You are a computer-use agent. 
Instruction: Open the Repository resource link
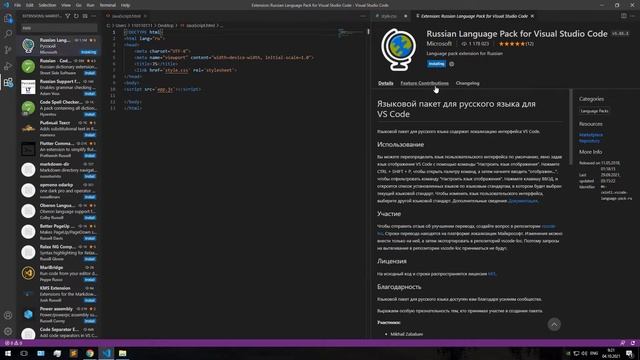point(589,141)
